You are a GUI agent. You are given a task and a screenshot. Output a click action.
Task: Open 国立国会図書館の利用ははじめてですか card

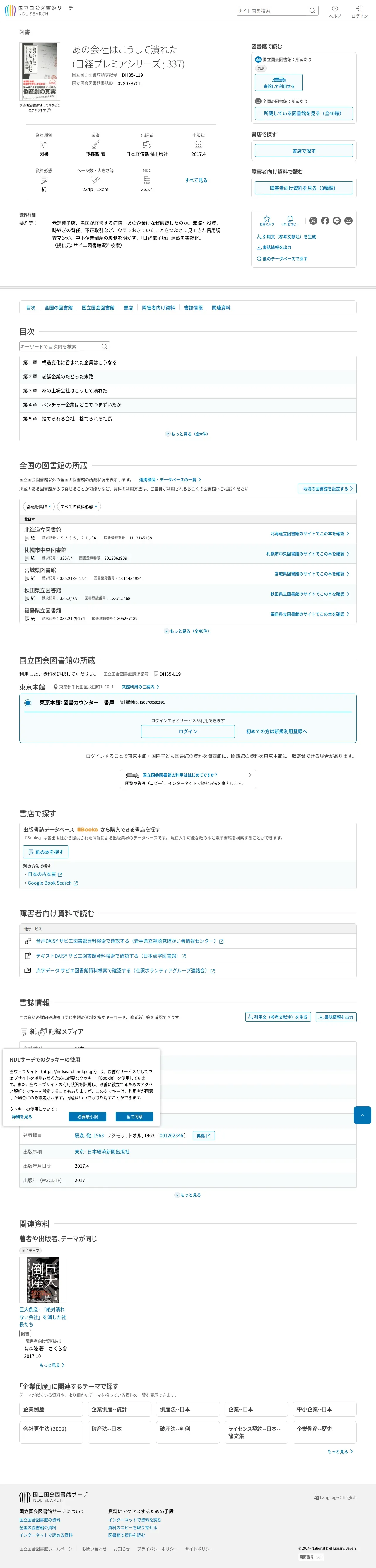point(188,779)
